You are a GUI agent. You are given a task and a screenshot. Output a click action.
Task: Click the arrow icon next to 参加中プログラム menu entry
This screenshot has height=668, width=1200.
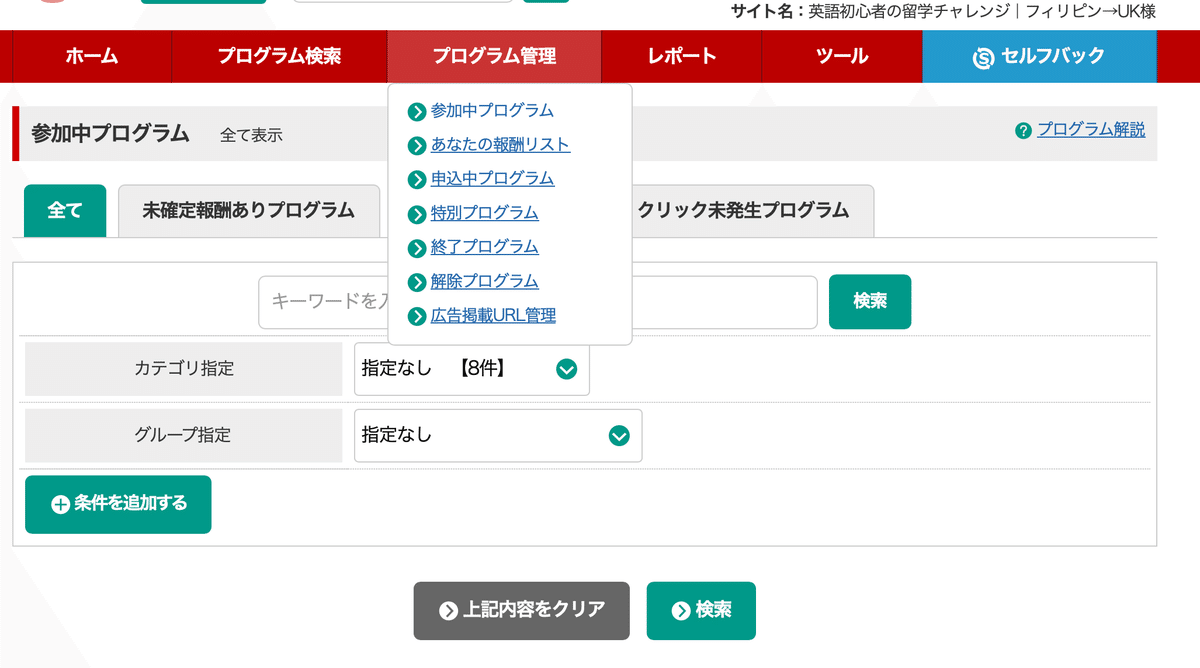coord(417,110)
